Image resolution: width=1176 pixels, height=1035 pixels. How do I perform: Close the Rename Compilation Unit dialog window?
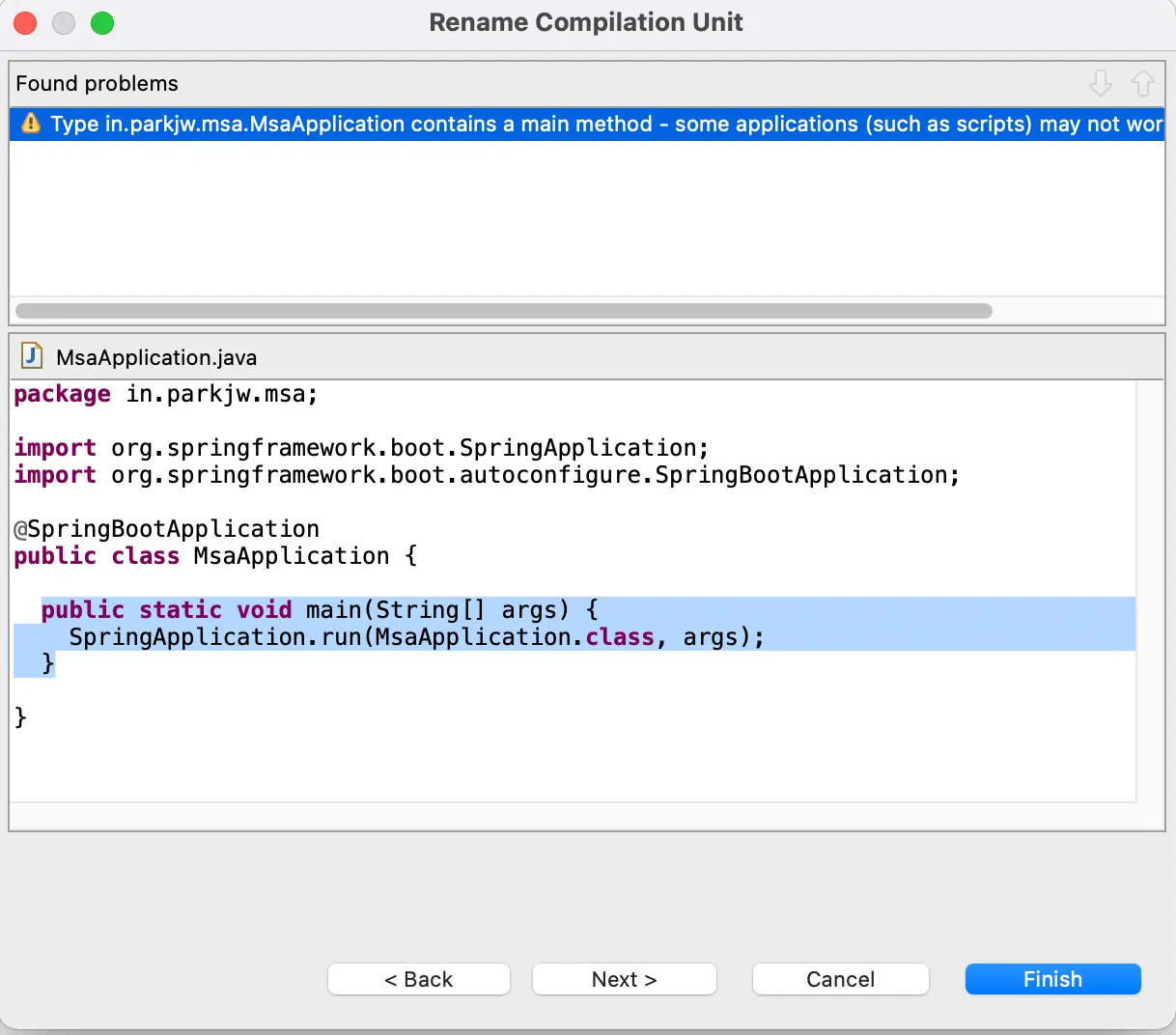(x=25, y=23)
